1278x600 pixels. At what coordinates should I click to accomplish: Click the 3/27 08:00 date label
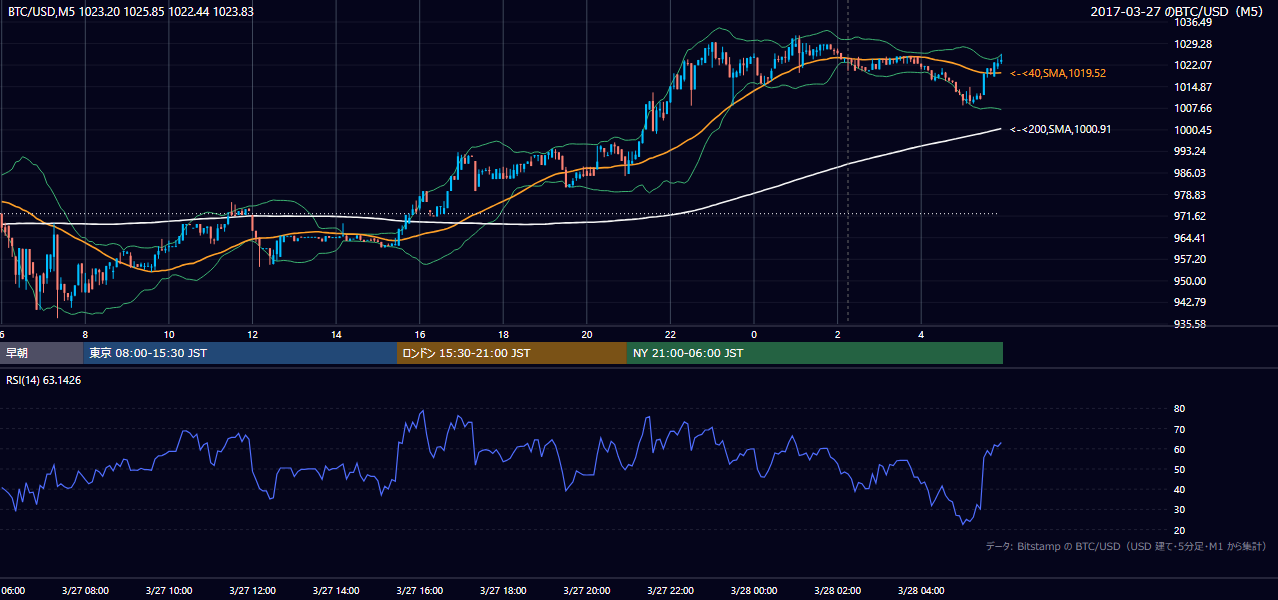pyautogui.click(x=85, y=591)
